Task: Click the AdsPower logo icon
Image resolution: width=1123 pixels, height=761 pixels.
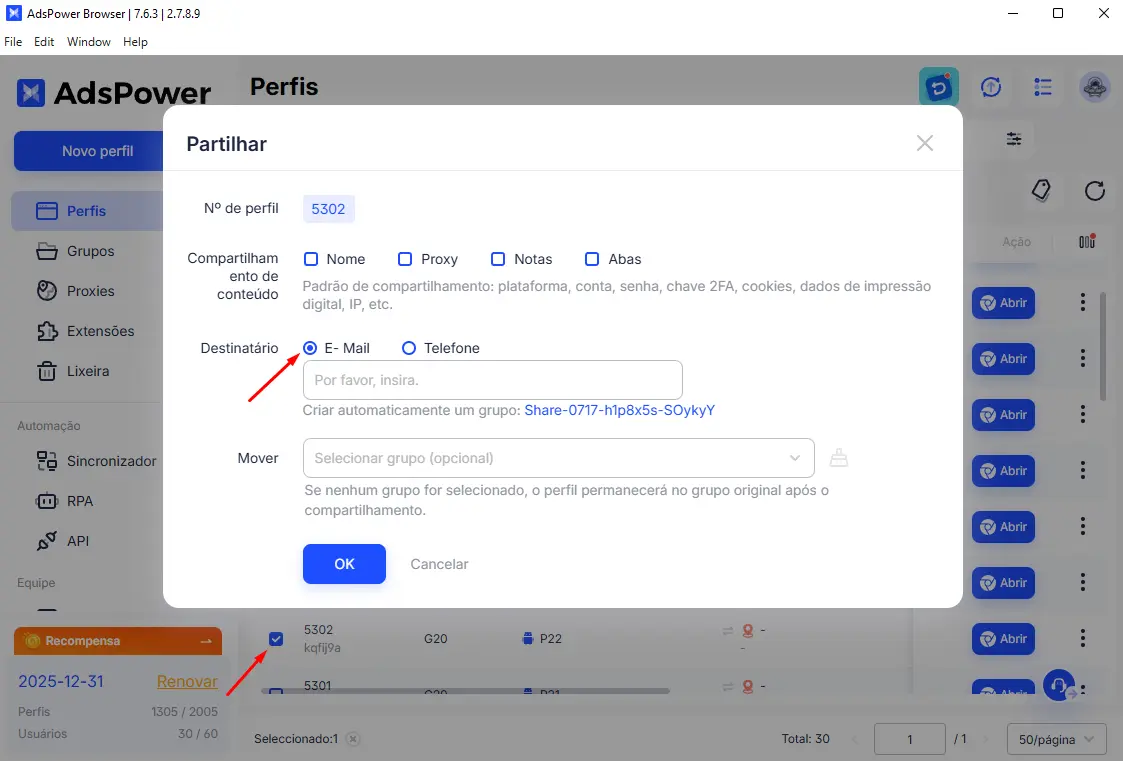Action: pyautogui.click(x=31, y=93)
